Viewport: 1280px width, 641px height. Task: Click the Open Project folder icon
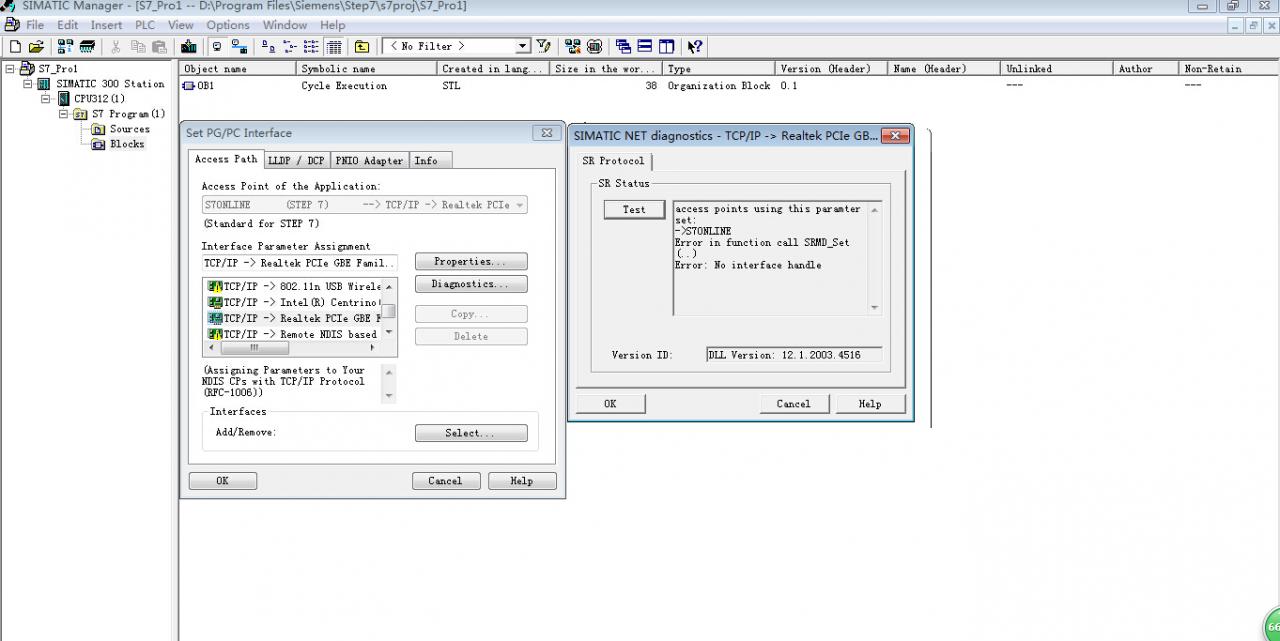point(36,46)
